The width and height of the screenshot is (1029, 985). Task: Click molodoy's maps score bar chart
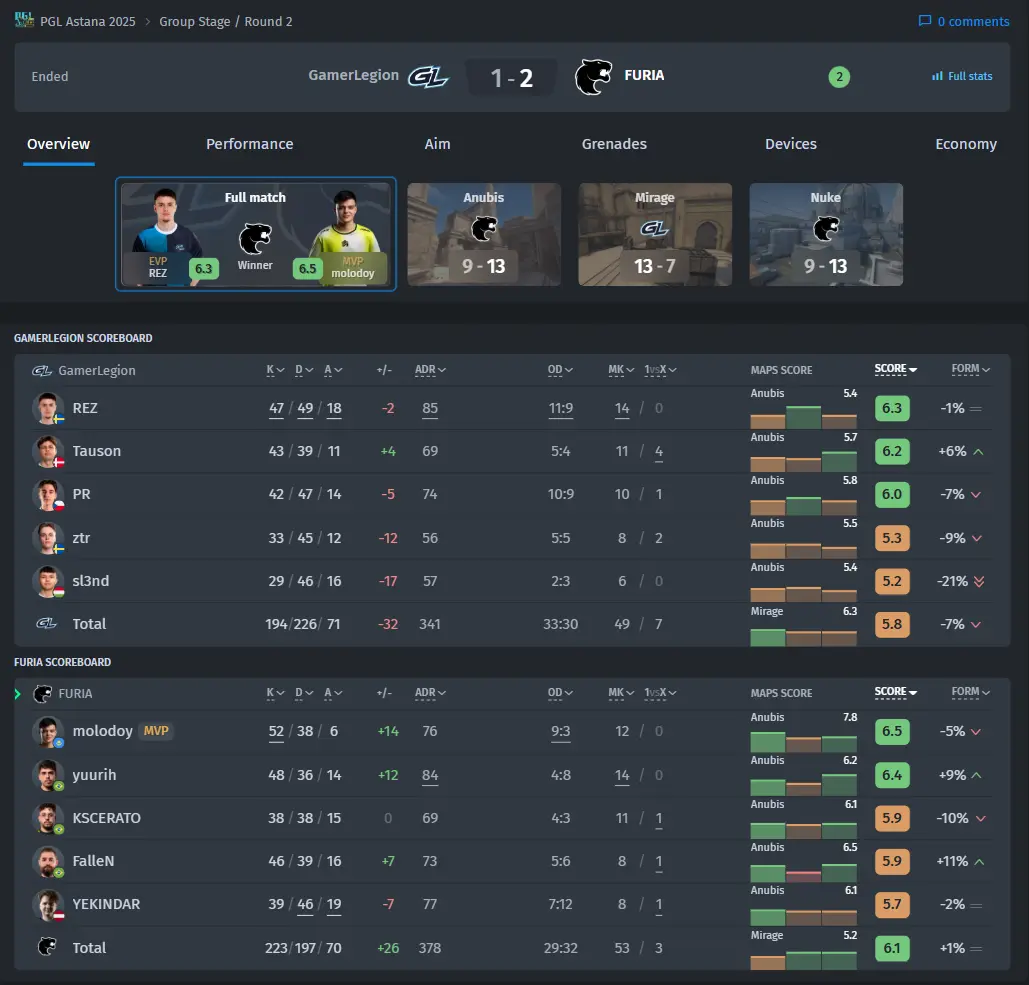[803, 743]
